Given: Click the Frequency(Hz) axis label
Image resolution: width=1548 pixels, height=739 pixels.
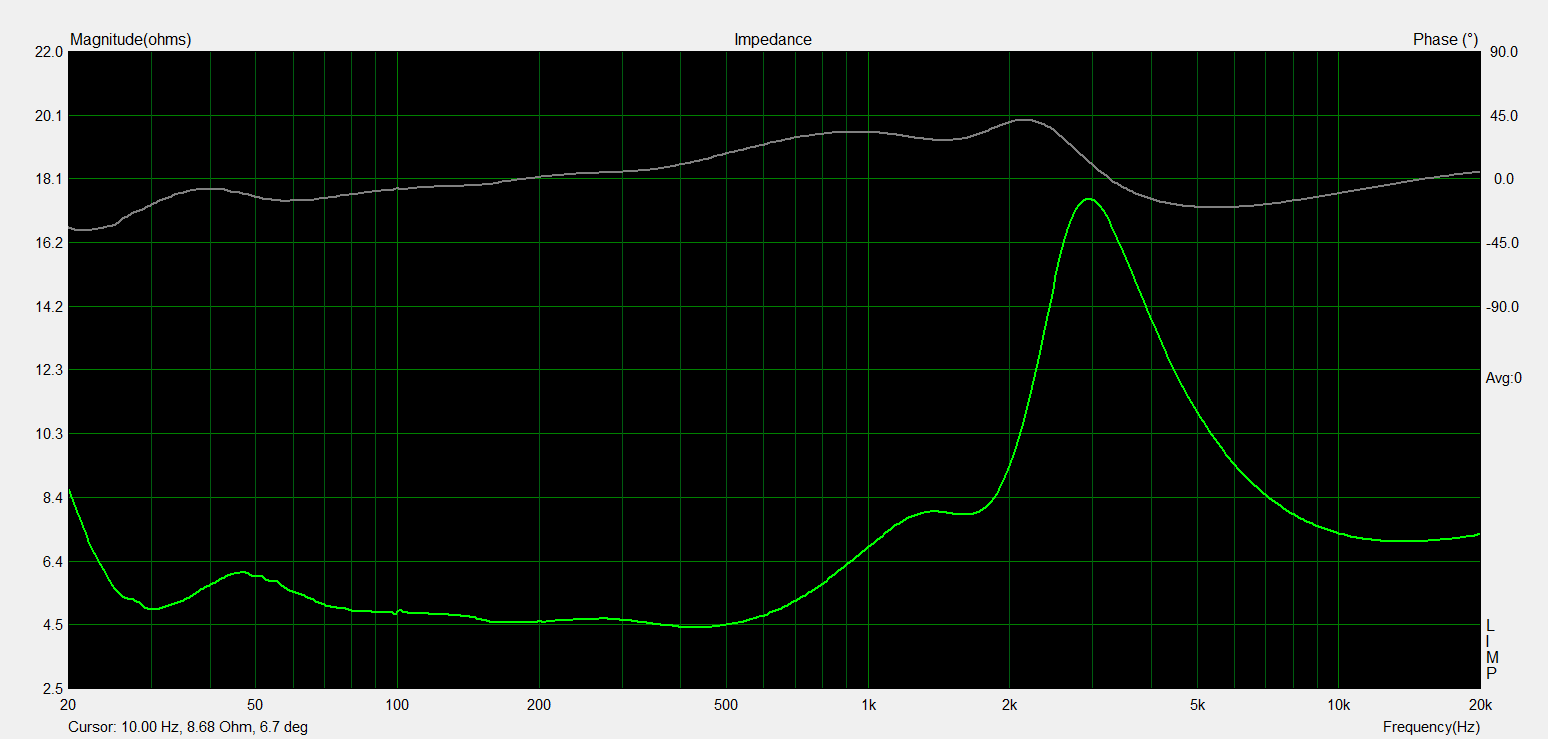Looking at the screenshot, I should click(x=1431, y=726).
